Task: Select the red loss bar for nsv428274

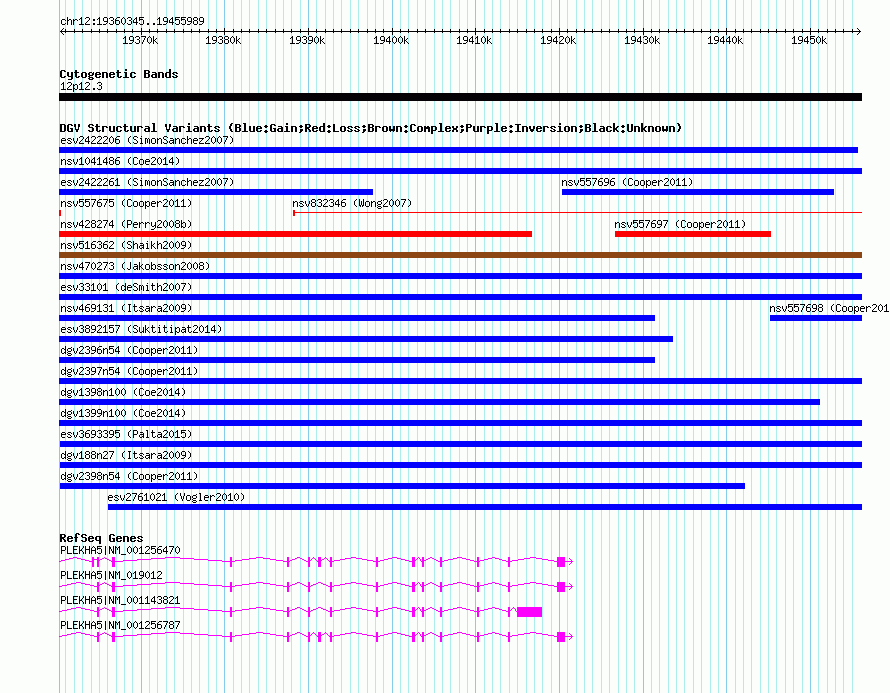Action: (x=296, y=234)
